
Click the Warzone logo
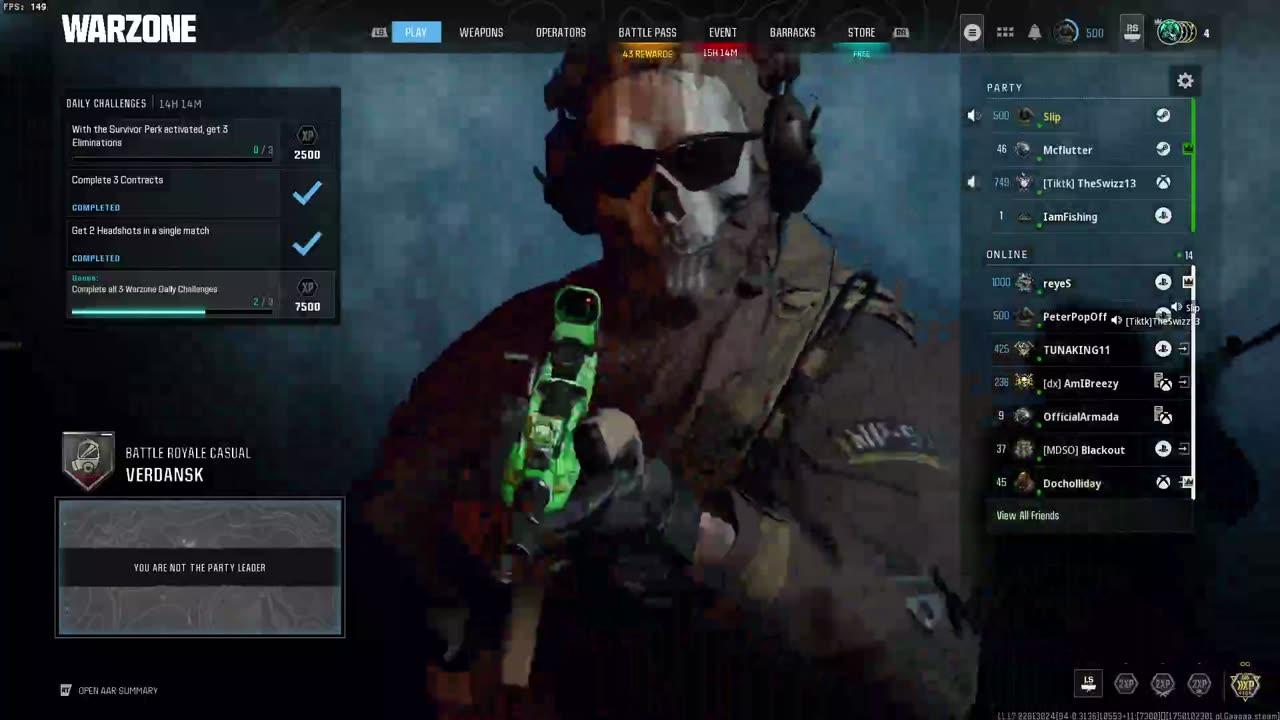click(x=129, y=30)
